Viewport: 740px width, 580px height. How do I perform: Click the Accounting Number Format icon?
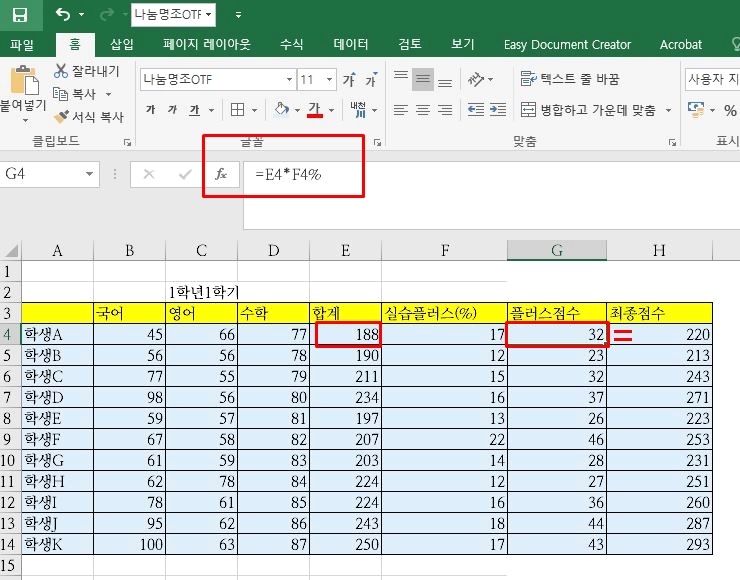click(x=696, y=109)
